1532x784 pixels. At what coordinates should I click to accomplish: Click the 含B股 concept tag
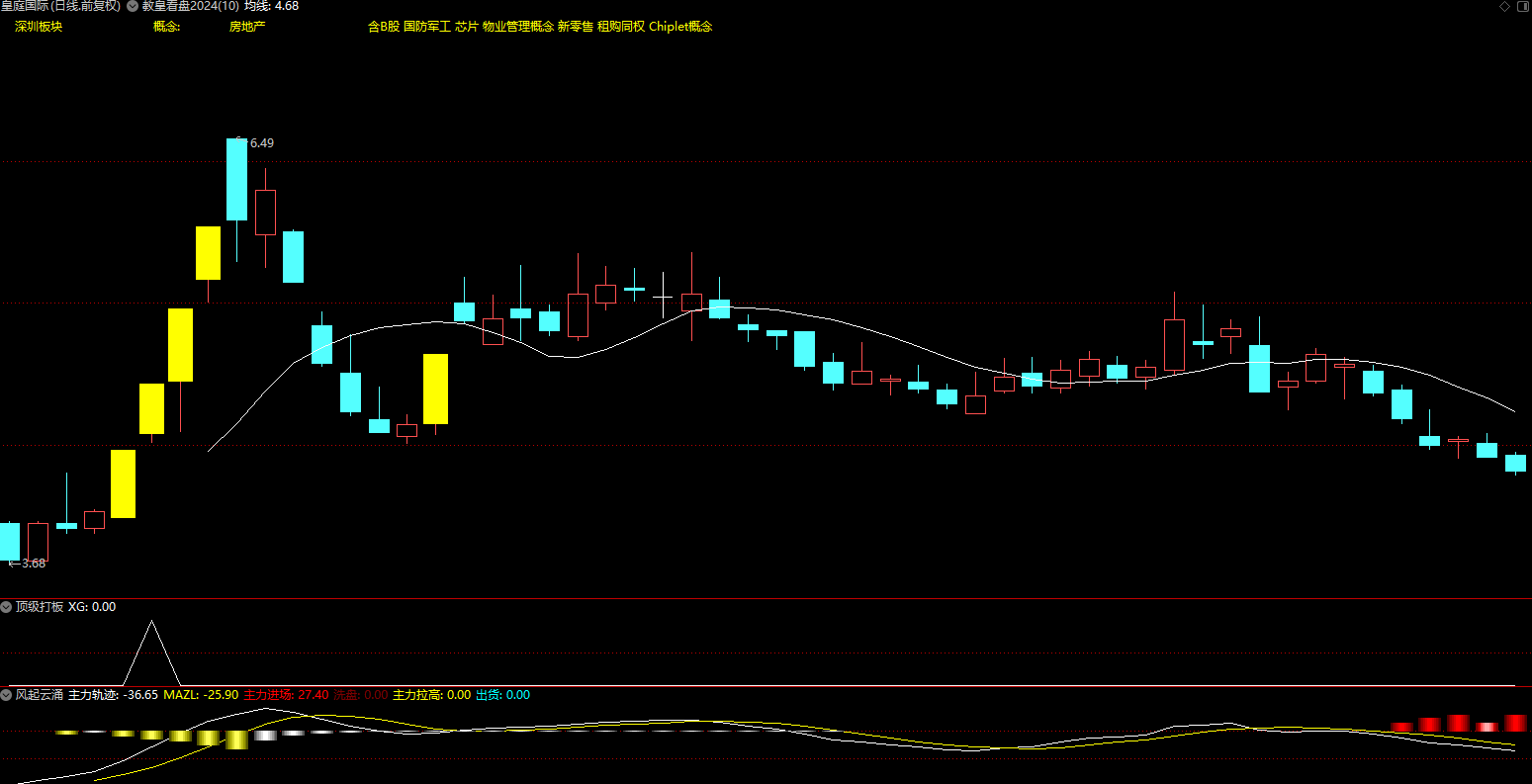[x=384, y=27]
